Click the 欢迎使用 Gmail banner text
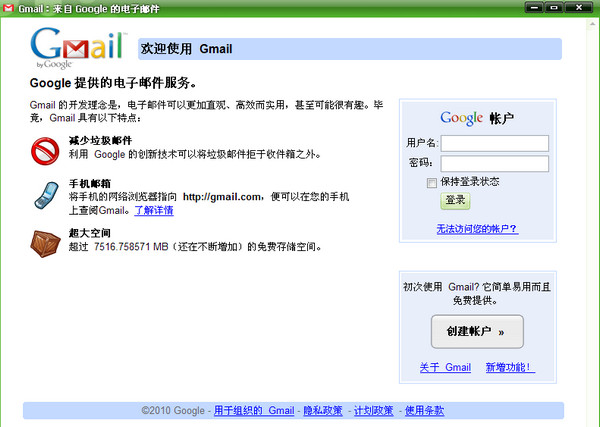The image size is (600, 427). tap(186, 49)
